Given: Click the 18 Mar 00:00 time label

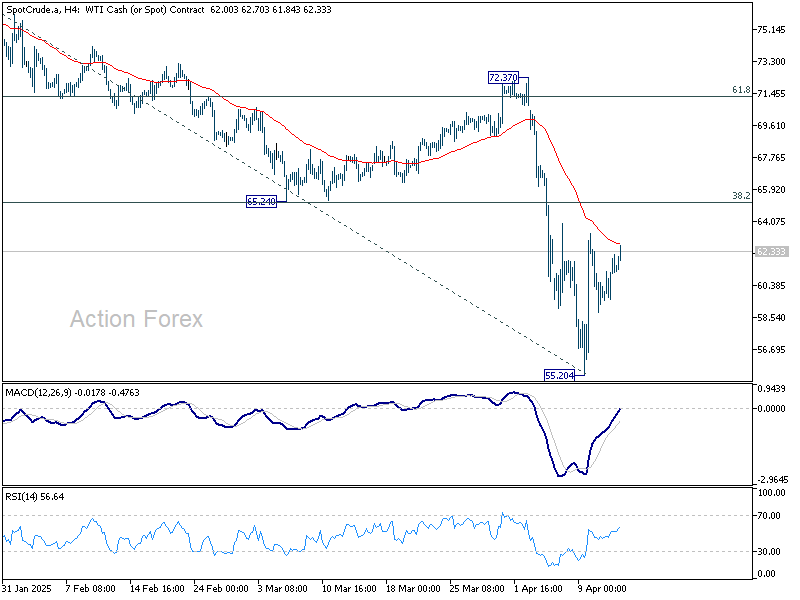Looking at the screenshot, I should coord(413,588).
